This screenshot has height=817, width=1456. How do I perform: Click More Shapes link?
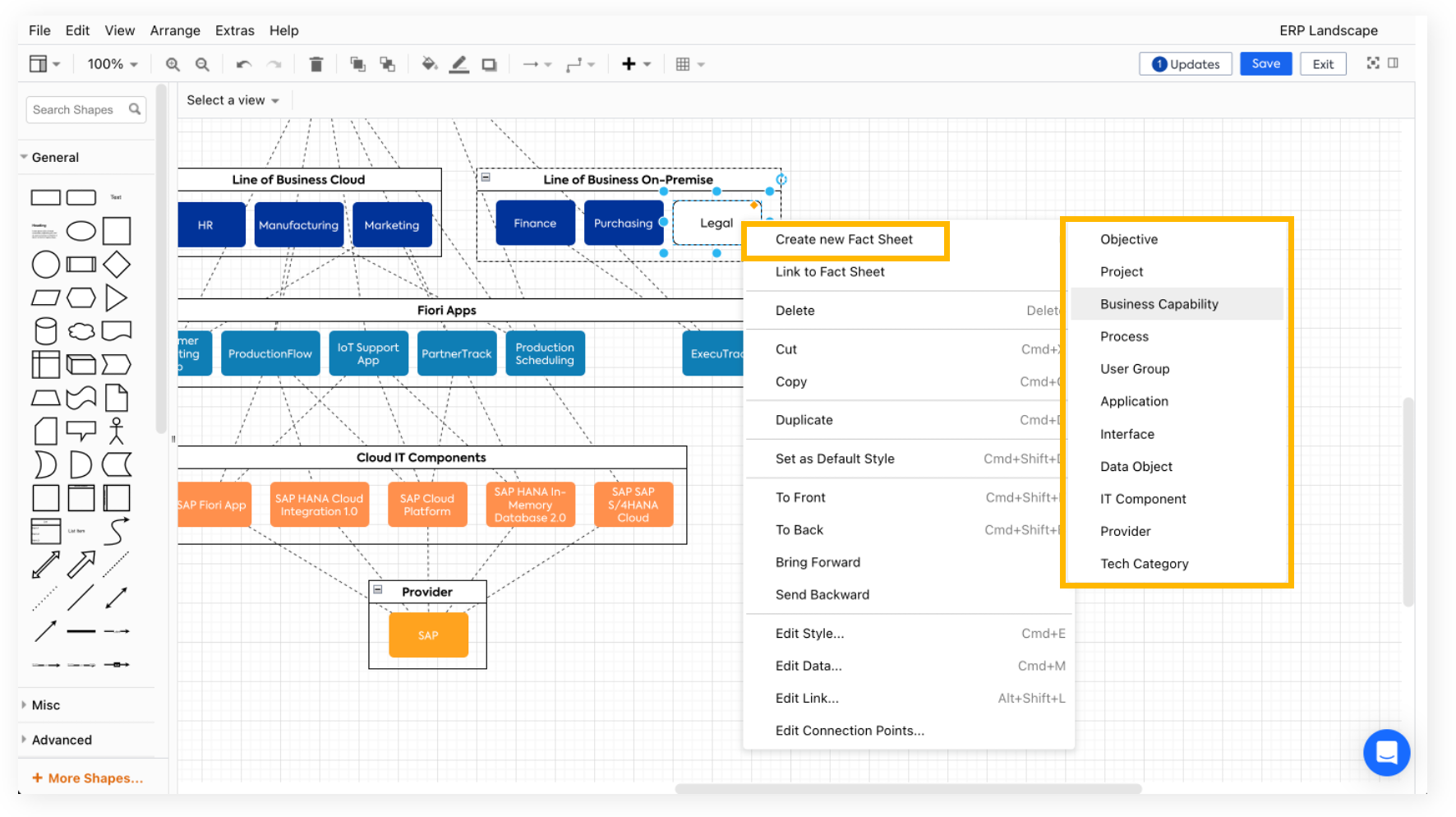[x=87, y=778]
